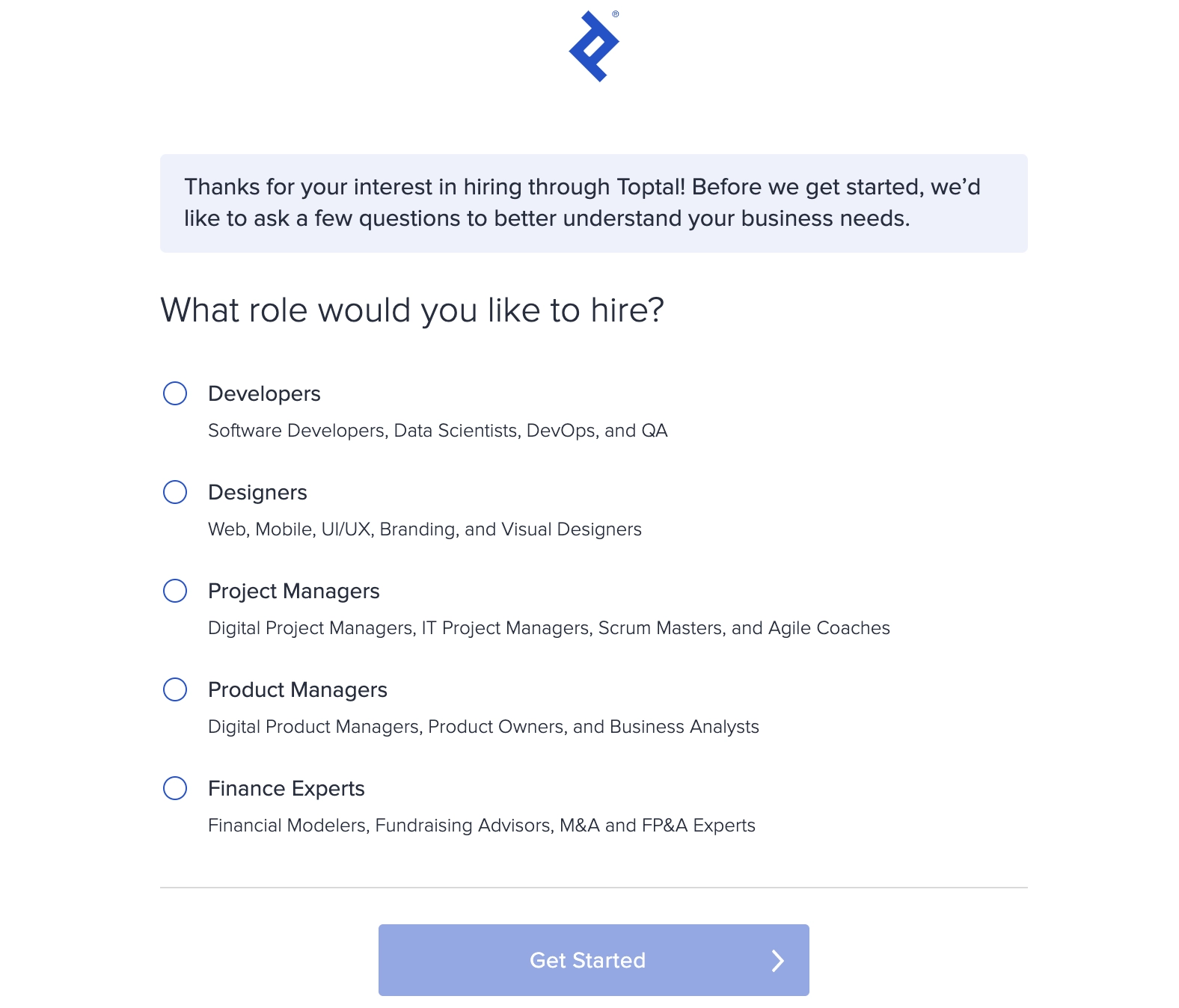Click the Developers role label
This screenshot has height=1008, width=1179.
pyautogui.click(x=264, y=393)
